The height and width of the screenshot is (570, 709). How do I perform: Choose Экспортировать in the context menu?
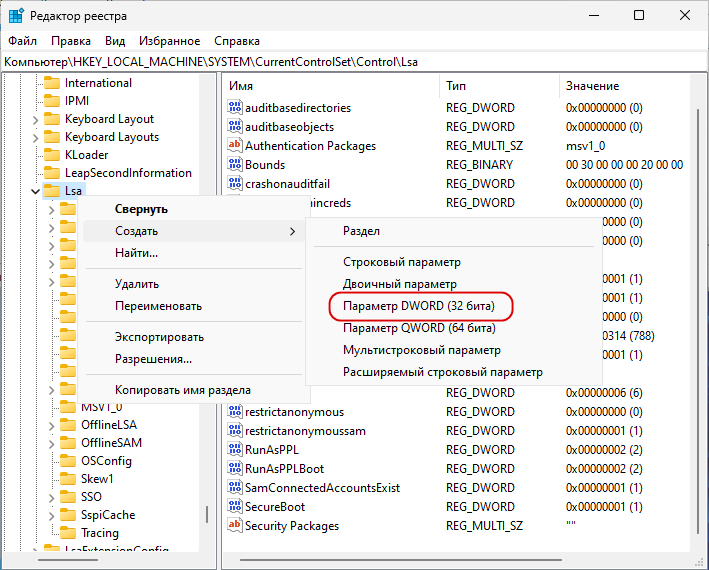click(194, 337)
